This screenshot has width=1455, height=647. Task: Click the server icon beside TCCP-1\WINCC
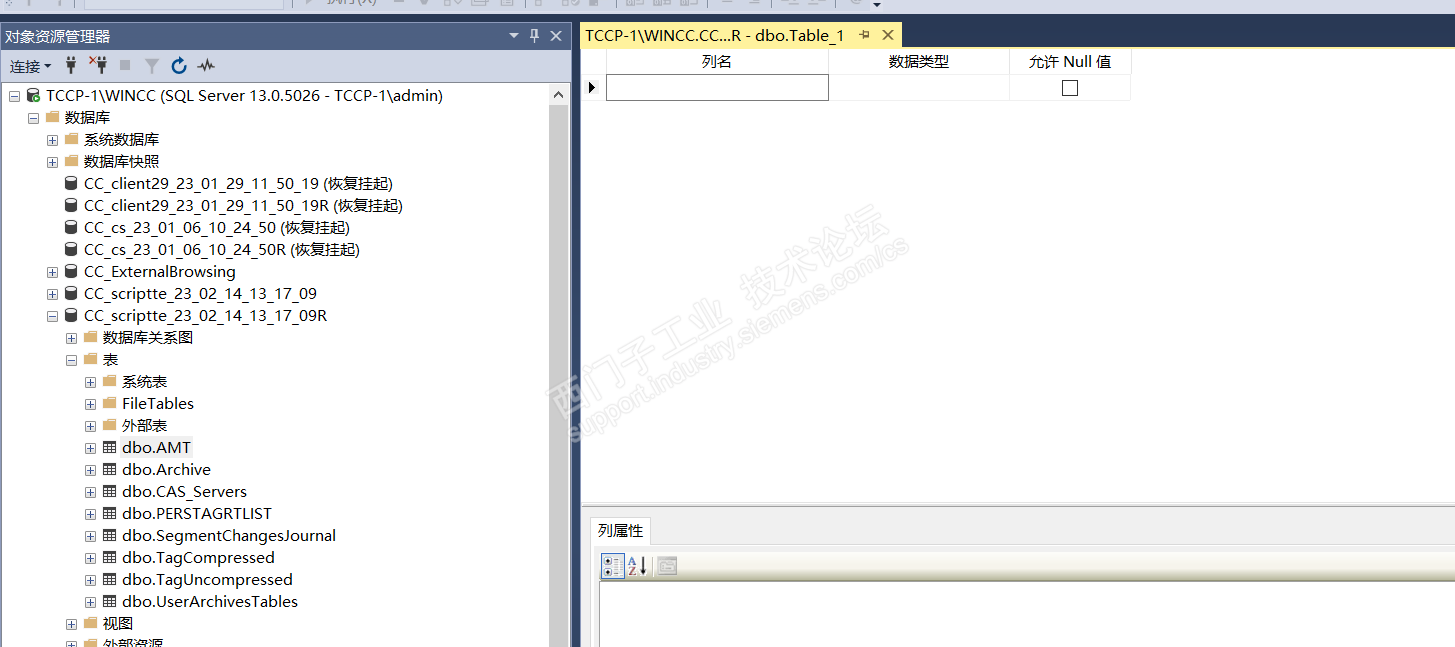click(x=33, y=96)
